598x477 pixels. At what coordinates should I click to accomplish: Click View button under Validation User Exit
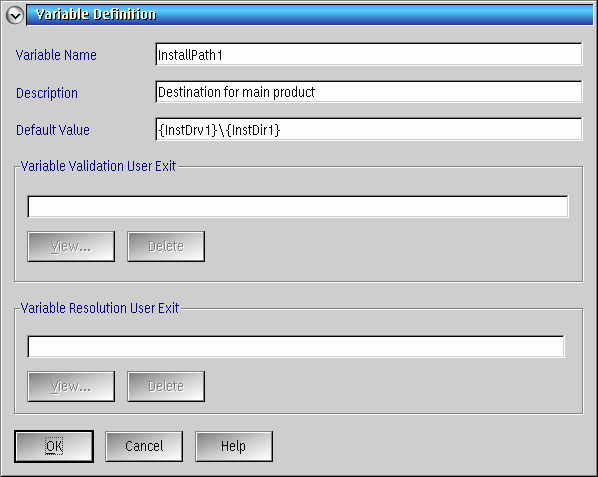71,246
